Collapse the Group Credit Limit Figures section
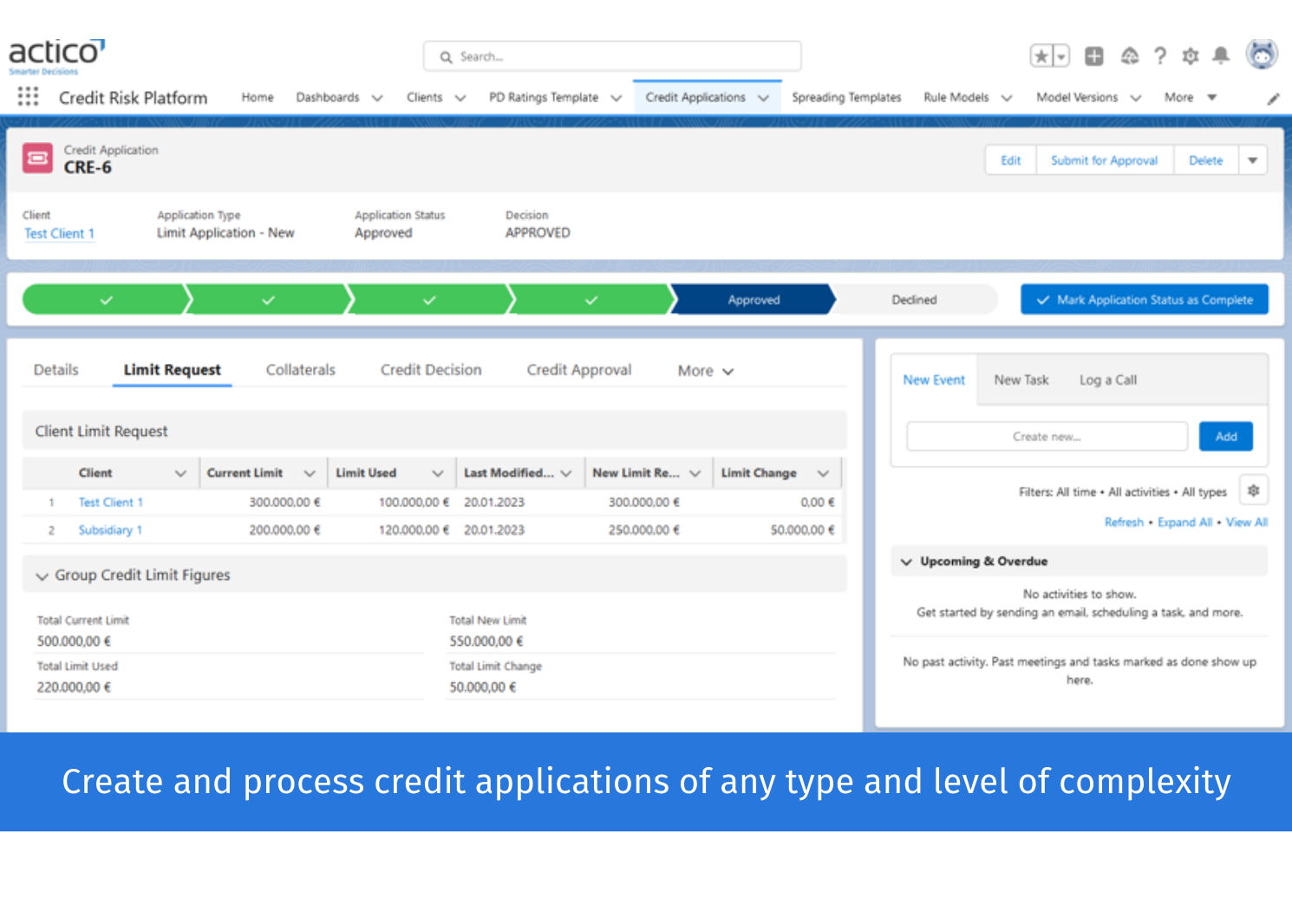Viewport: 1292px width, 924px height. click(x=41, y=575)
